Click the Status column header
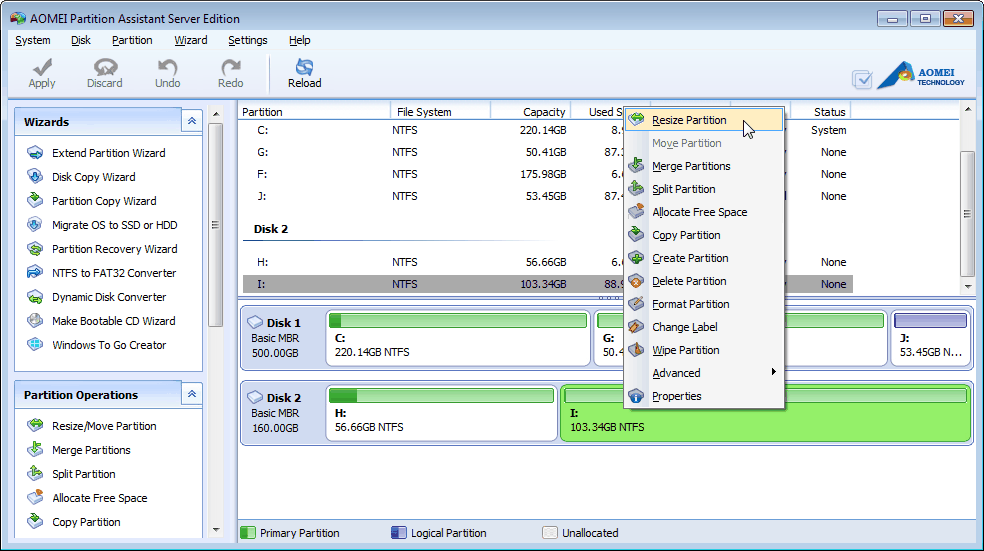The height and width of the screenshot is (551, 984). 821,112
